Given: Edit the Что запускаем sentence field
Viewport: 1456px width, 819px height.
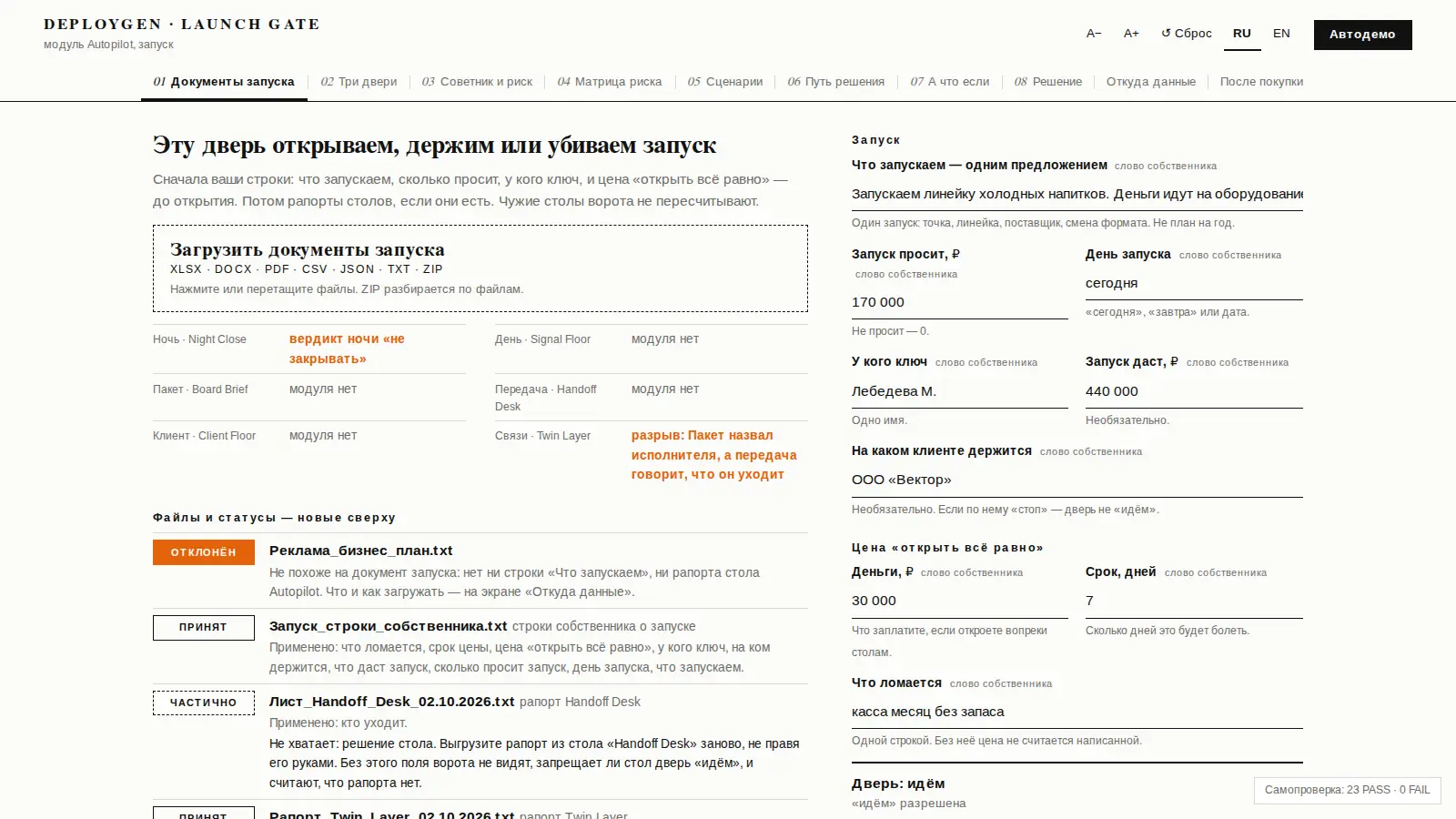Looking at the screenshot, I should pyautogui.click(x=1077, y=194).
